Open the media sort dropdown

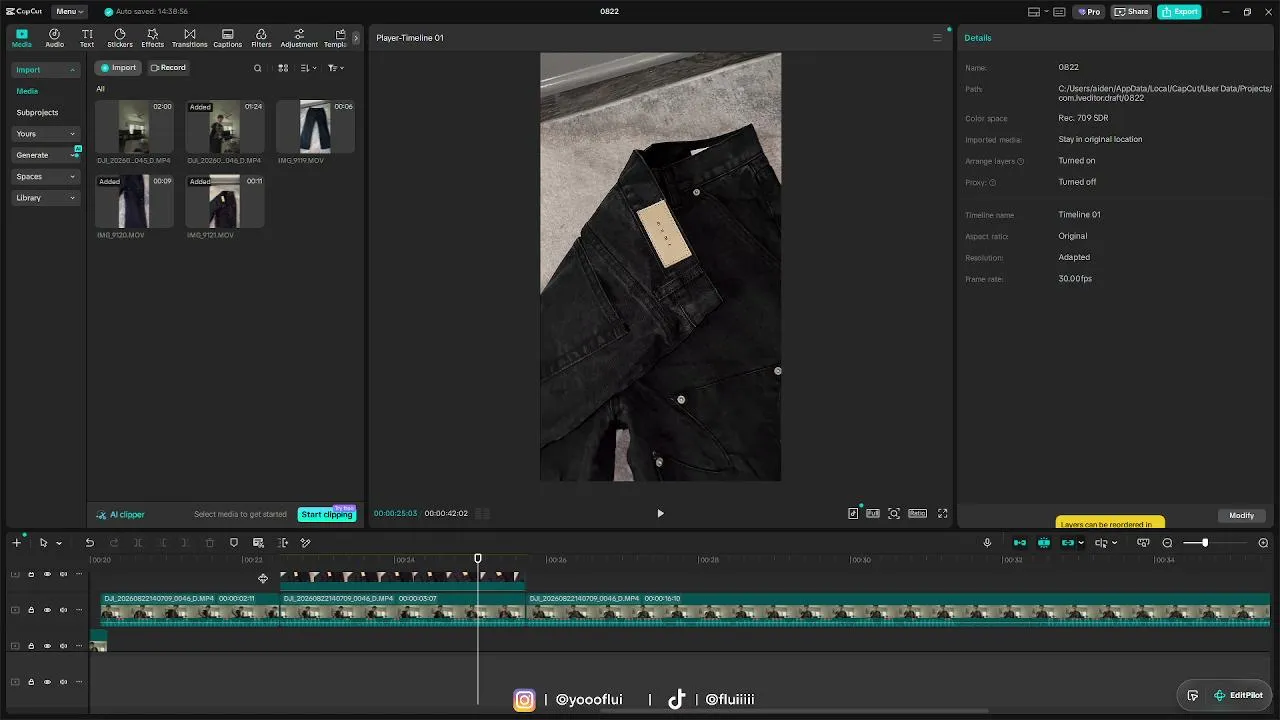(309, 68)
